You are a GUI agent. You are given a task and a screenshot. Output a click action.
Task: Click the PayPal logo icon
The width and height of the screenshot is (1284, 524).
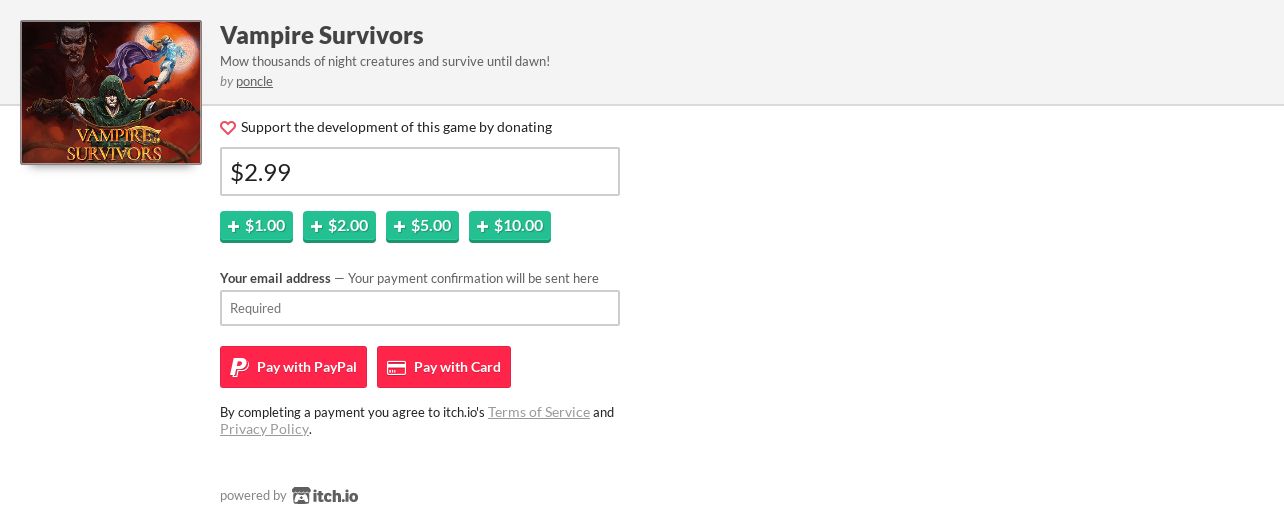click(239, 367)
